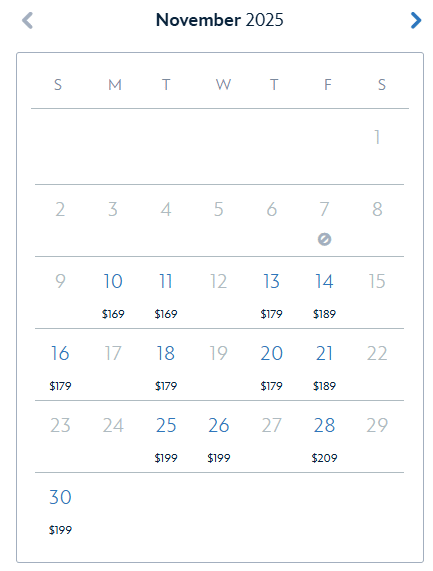
Task: Click disabled date November 27
Action: pyautogui.click(x=271, y=425)
